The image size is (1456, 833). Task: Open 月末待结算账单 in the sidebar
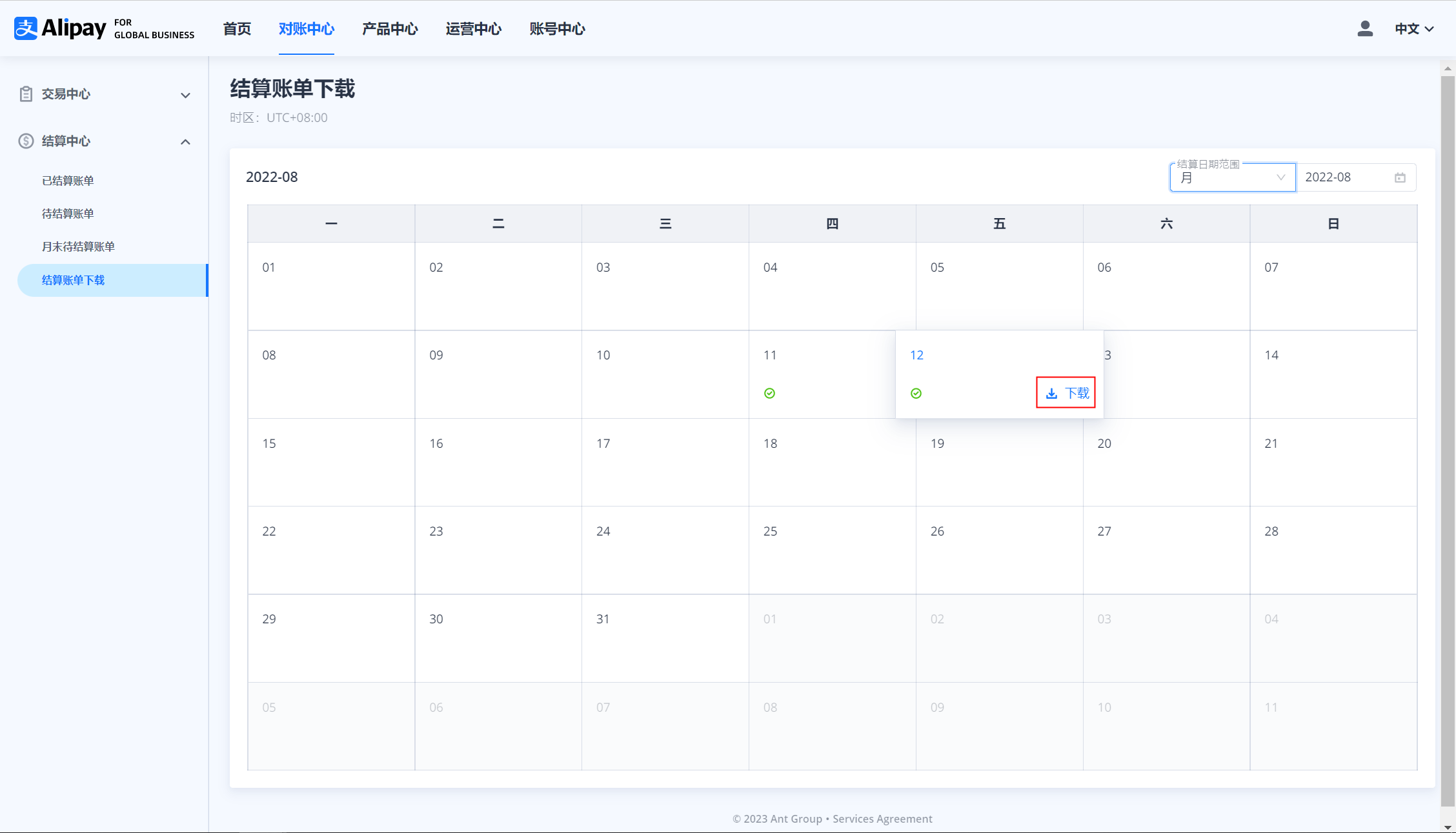coord(78,246)
